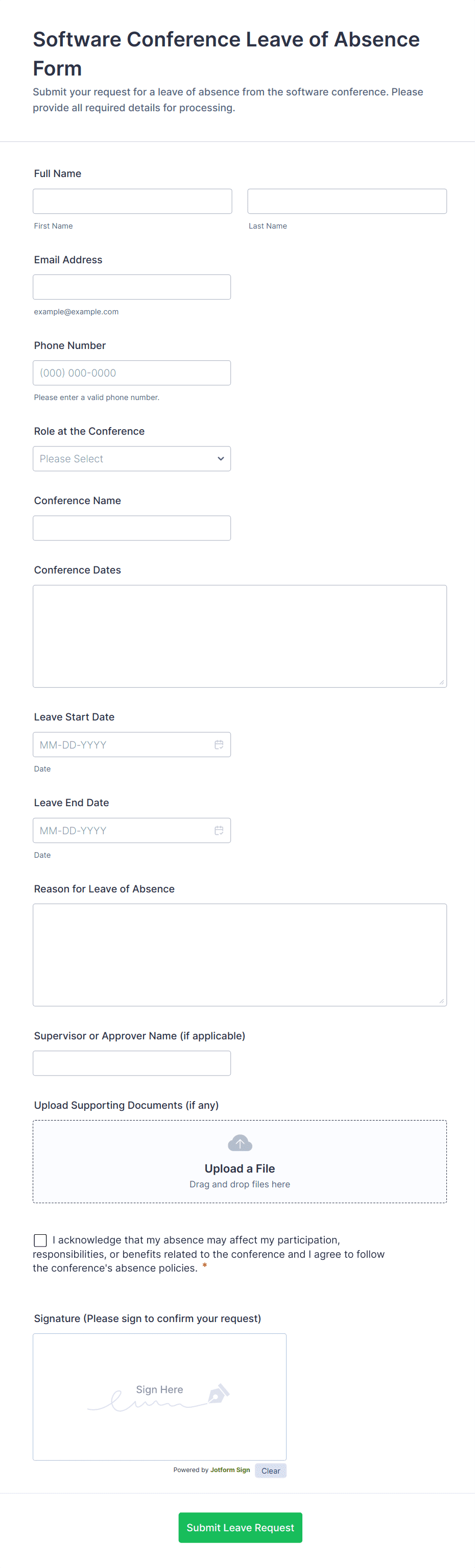Viewport: 475px width, 1568px height.
Task: Select the Supervisor or Approver Name field
Action: [x=132, y=1063]
